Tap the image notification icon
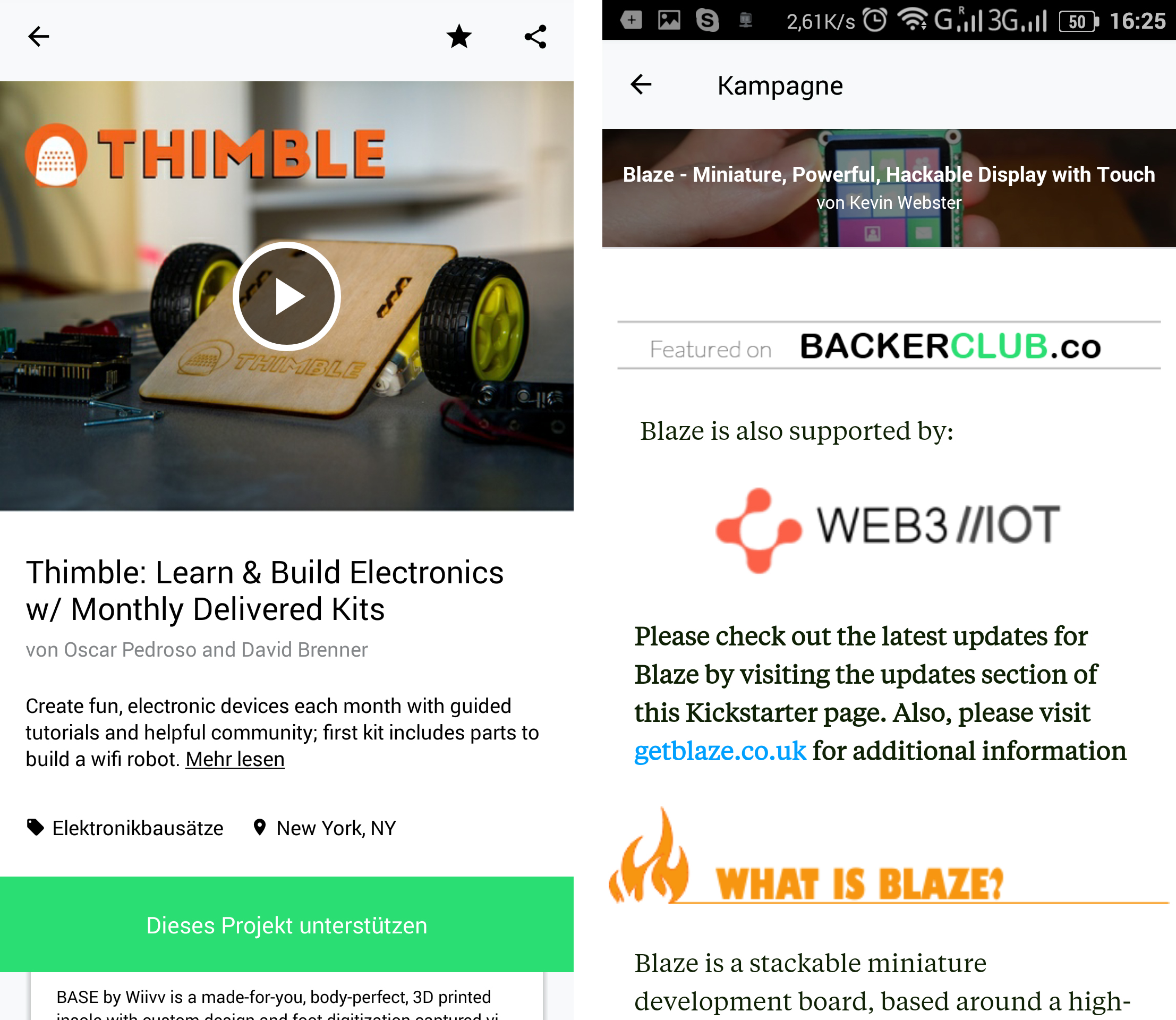The image size is (1176, 1020). (669, 21)
